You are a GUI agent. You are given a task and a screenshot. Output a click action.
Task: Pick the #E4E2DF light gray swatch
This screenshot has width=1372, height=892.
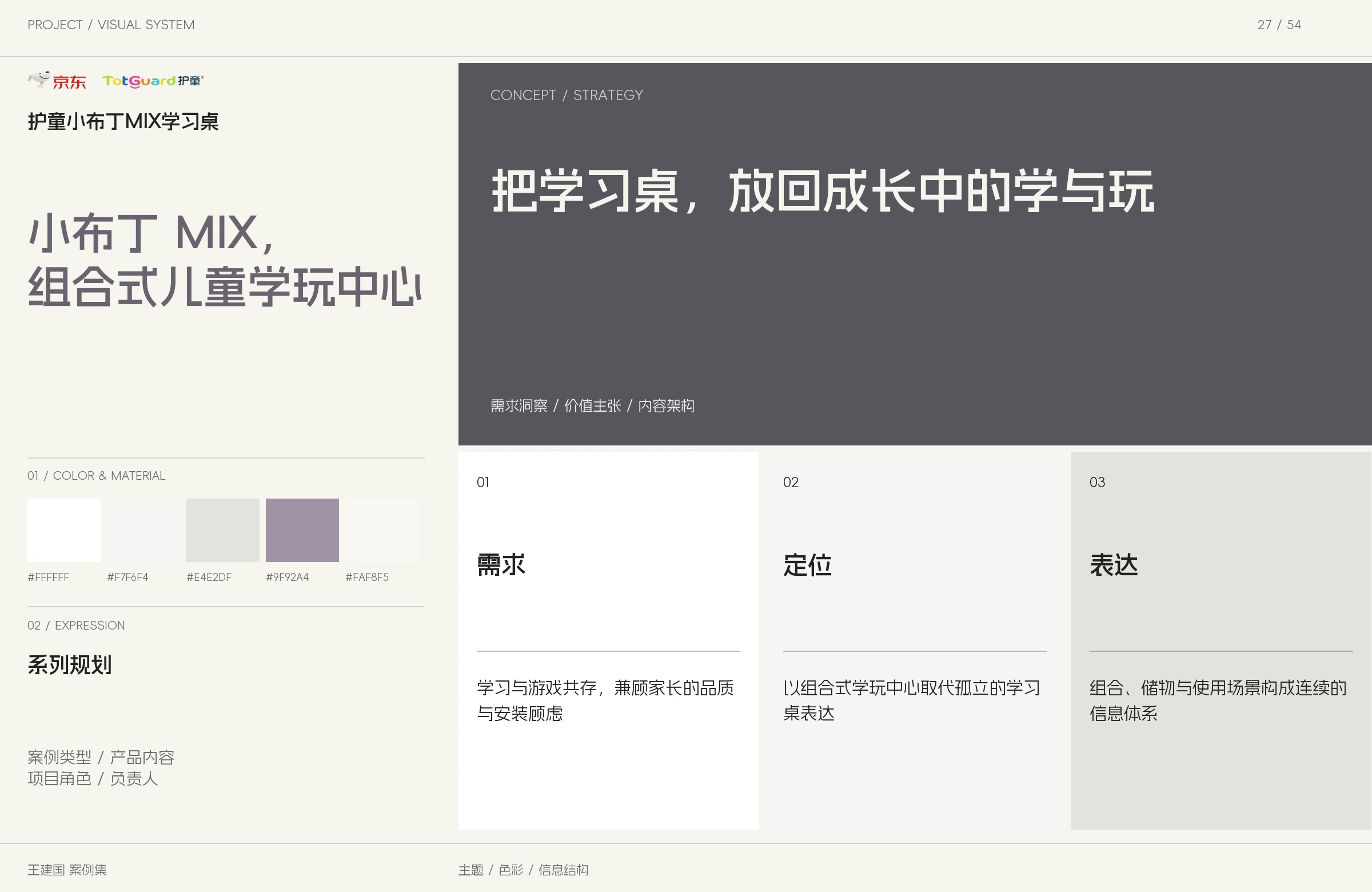coord(222,530)
